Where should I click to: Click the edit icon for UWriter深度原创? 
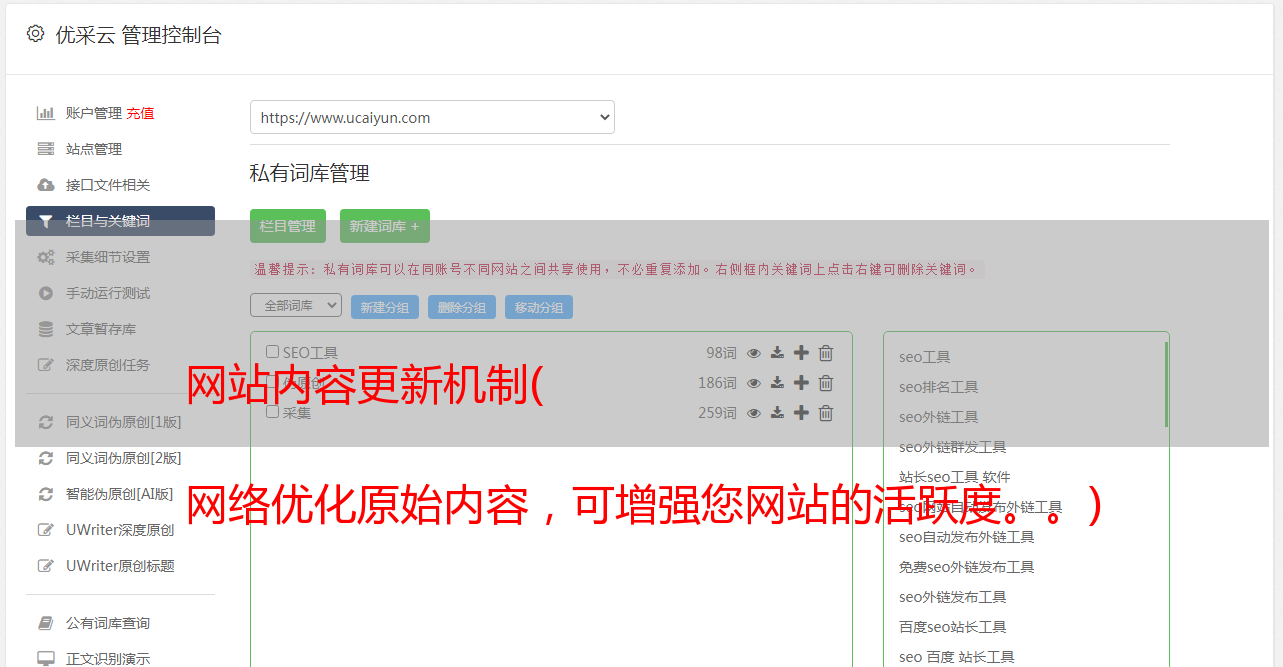click(x=46, y=530)
